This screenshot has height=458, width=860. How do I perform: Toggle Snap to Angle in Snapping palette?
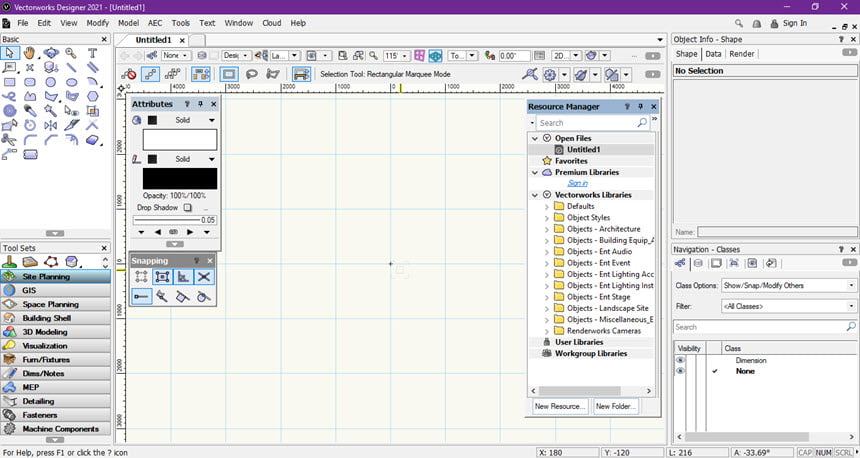click(x=183, y=277)
